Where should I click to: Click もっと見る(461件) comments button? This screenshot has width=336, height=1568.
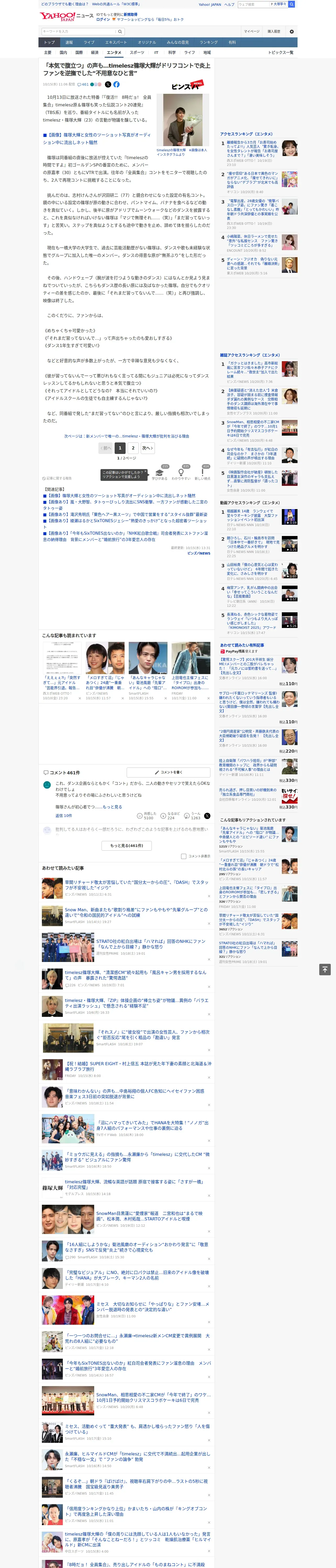click(127, 845)
